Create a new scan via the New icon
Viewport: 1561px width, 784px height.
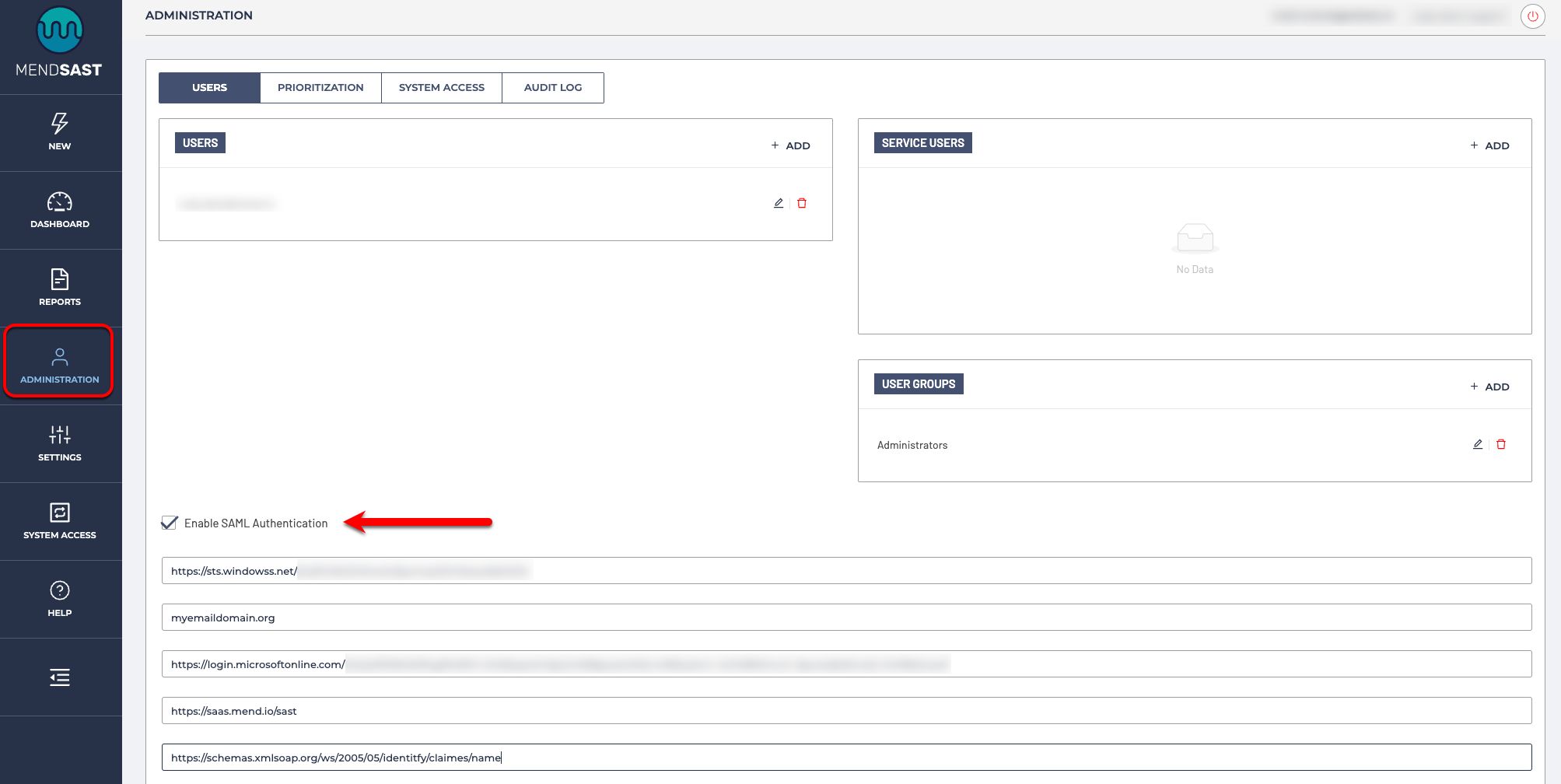click(60, 132)
